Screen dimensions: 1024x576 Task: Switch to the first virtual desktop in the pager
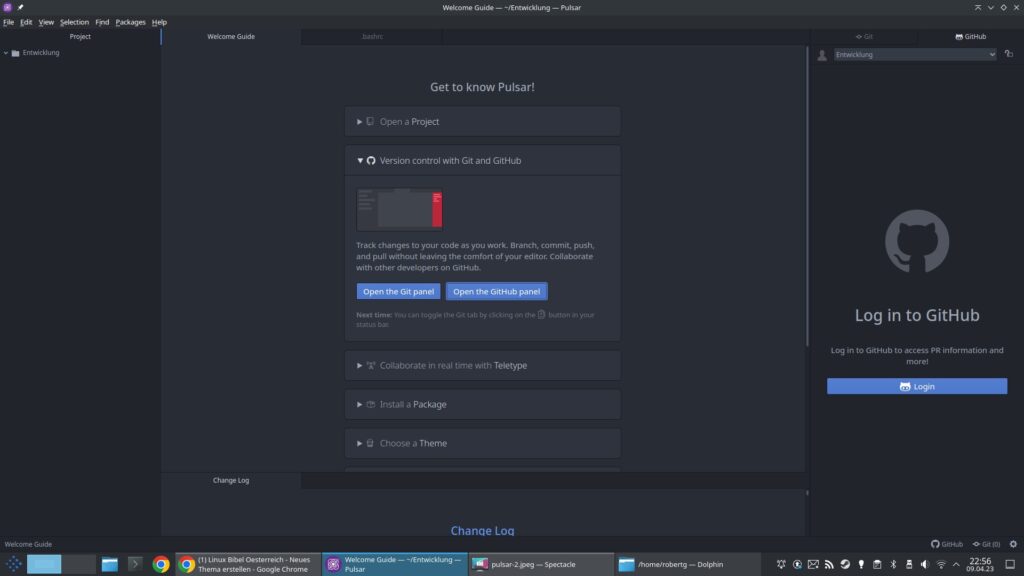(x=44, y=564)
